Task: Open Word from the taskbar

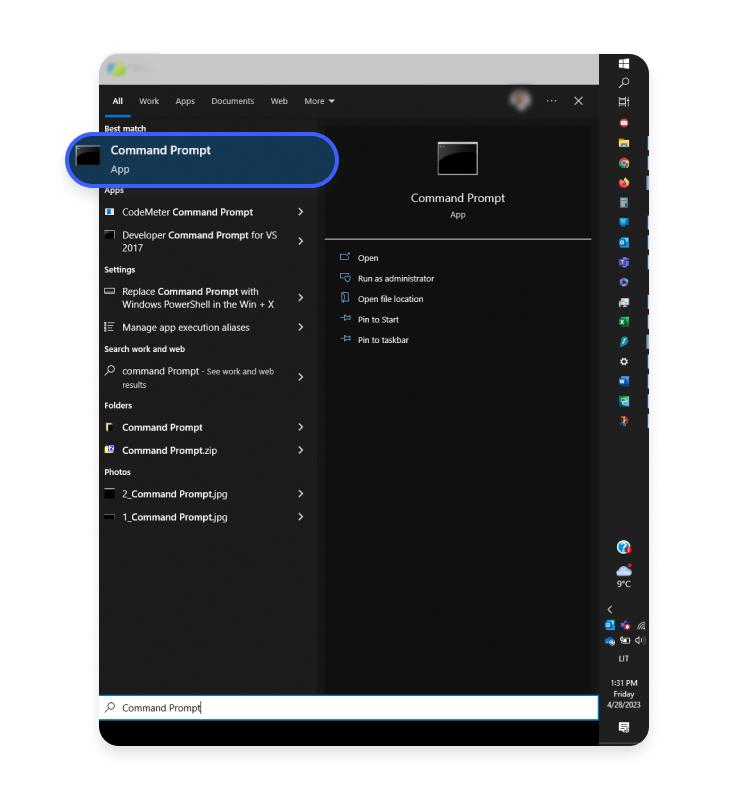Action: (623, 381)
